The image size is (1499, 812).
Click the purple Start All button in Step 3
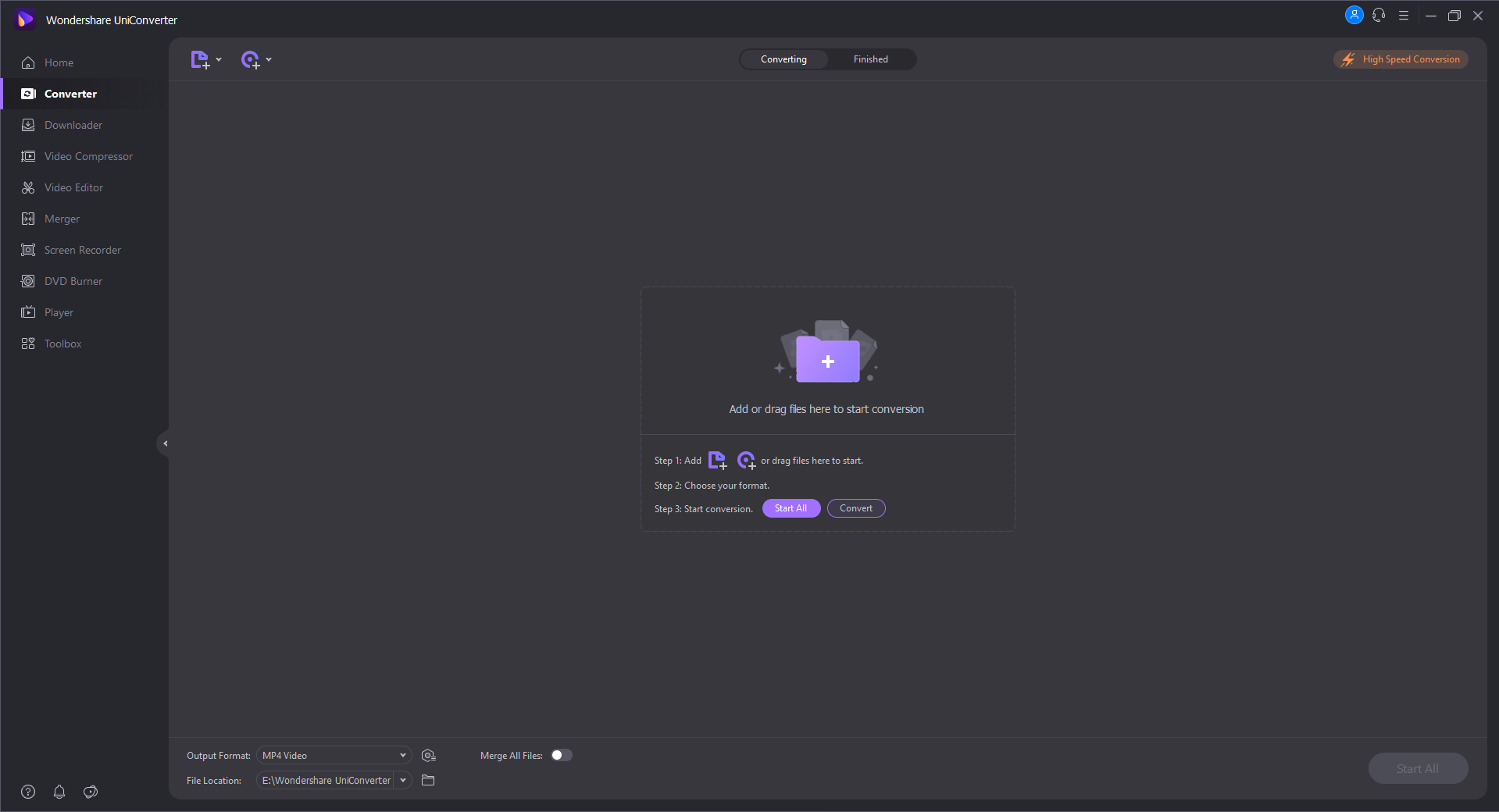(x=791, y=508)
